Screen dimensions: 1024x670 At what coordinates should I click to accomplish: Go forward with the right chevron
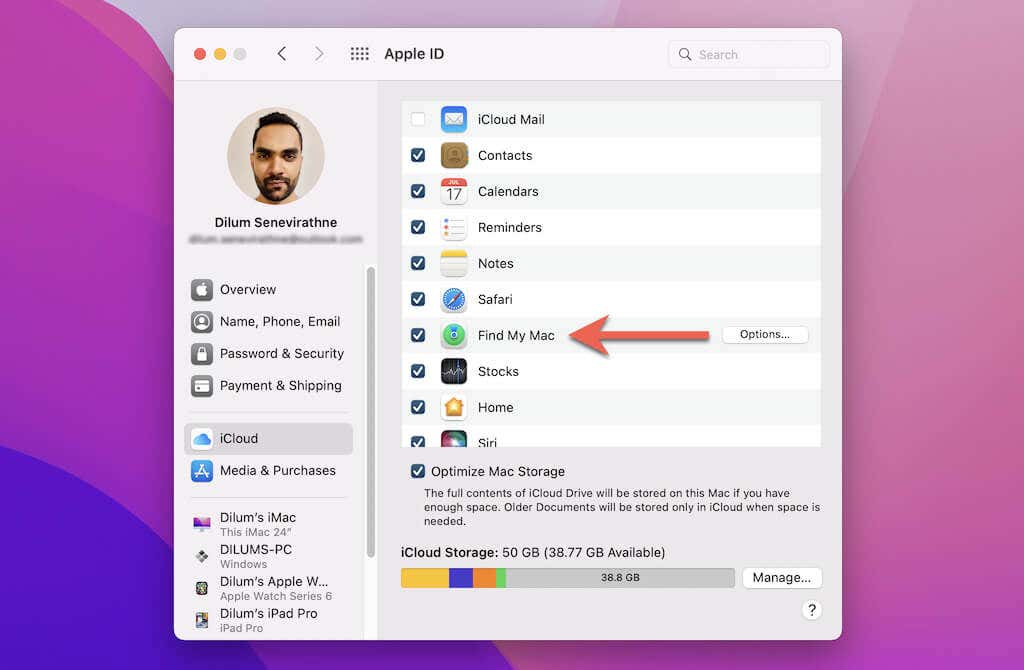319,54
